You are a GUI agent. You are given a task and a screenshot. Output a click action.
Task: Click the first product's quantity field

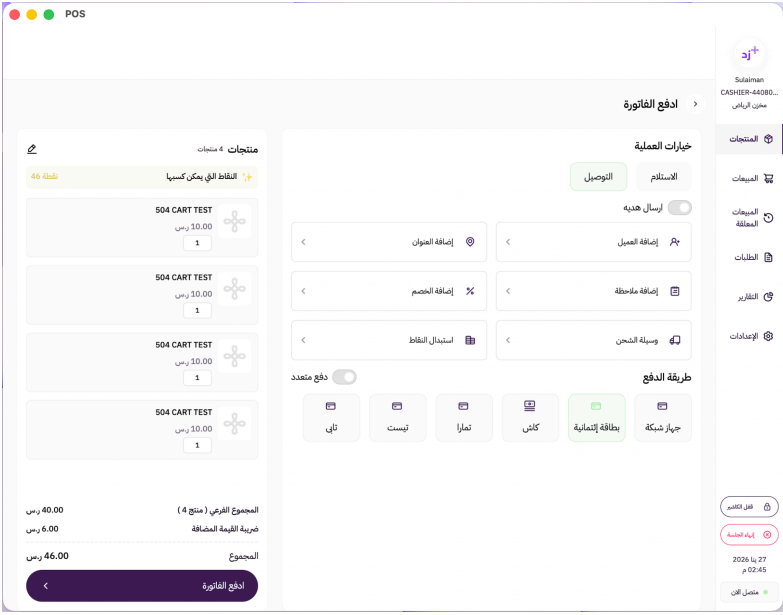(x=197, y=243)
